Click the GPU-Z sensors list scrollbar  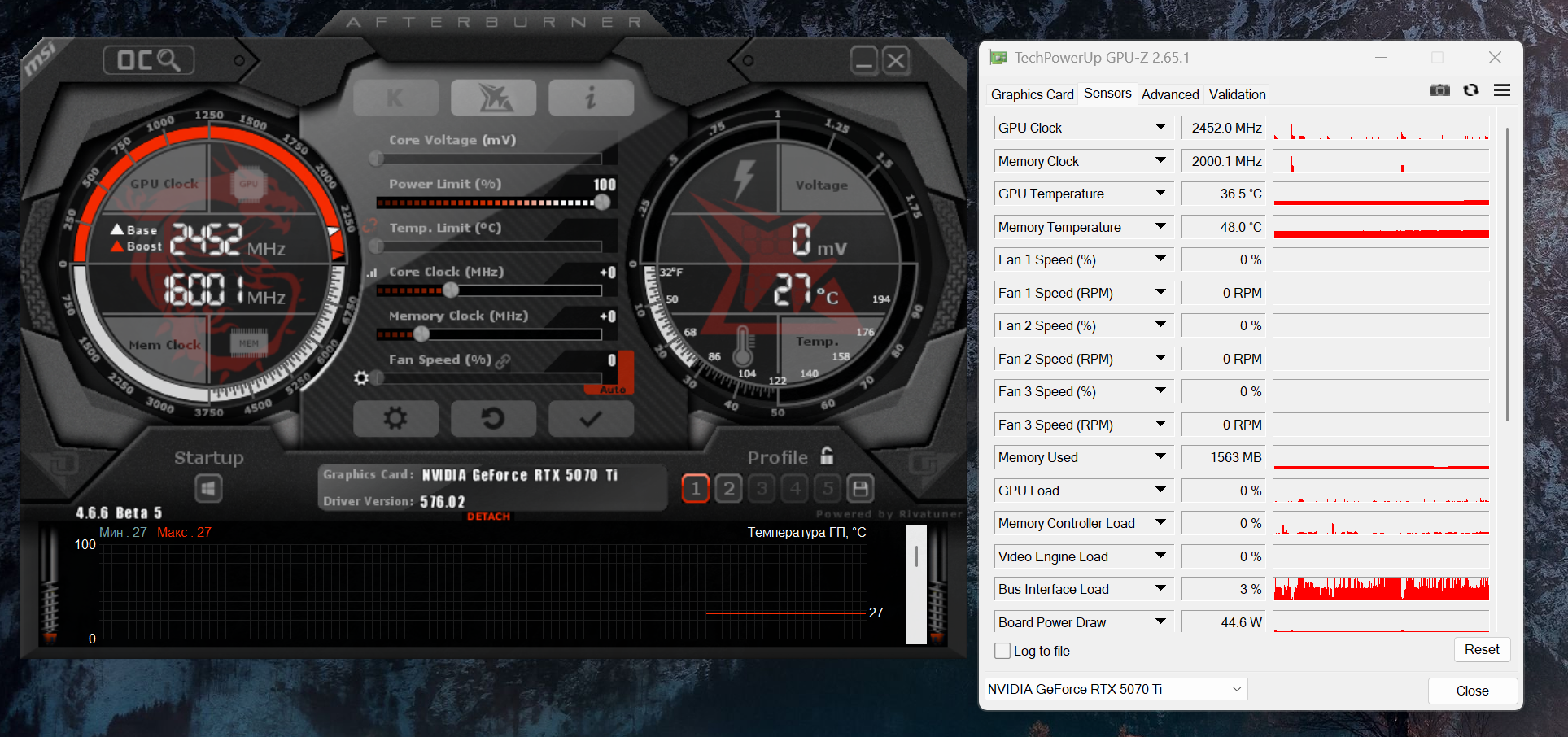[1507, 274]
